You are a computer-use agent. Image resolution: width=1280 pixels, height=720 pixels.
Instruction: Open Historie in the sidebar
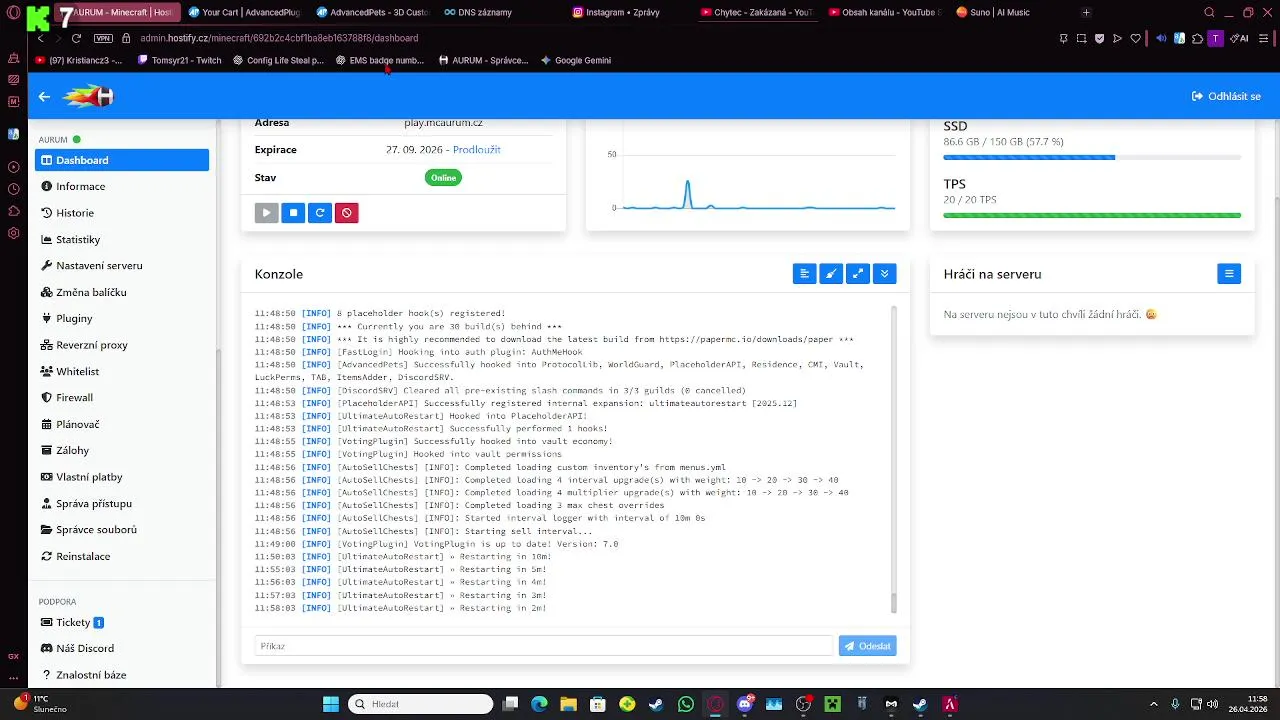122,213
